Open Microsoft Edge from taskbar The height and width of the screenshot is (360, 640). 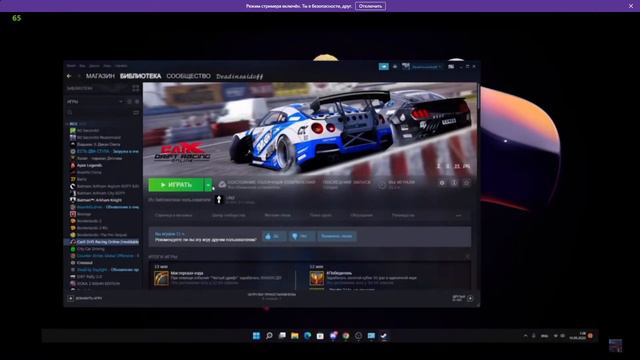point(307,336)
